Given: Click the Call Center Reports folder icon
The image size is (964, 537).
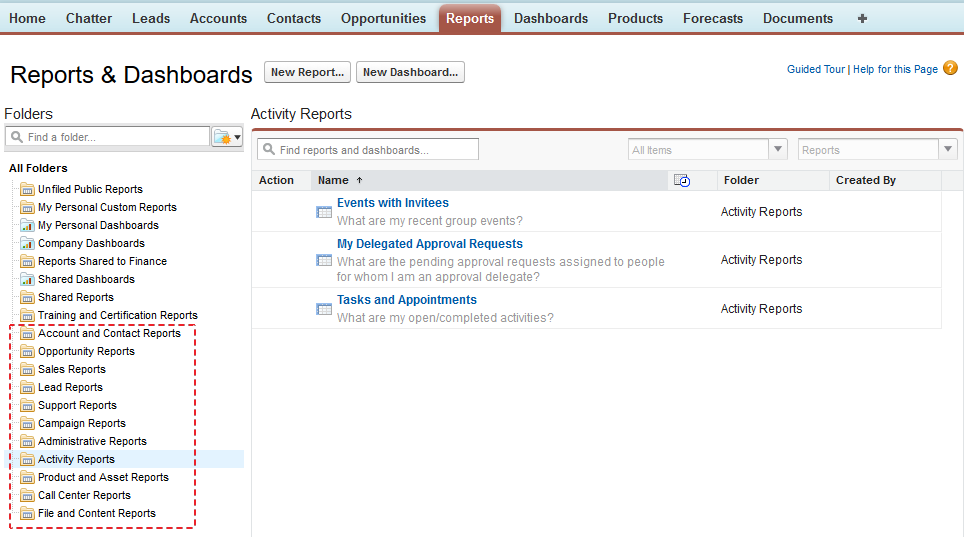Looking at the screenshot, I should 27,495.
